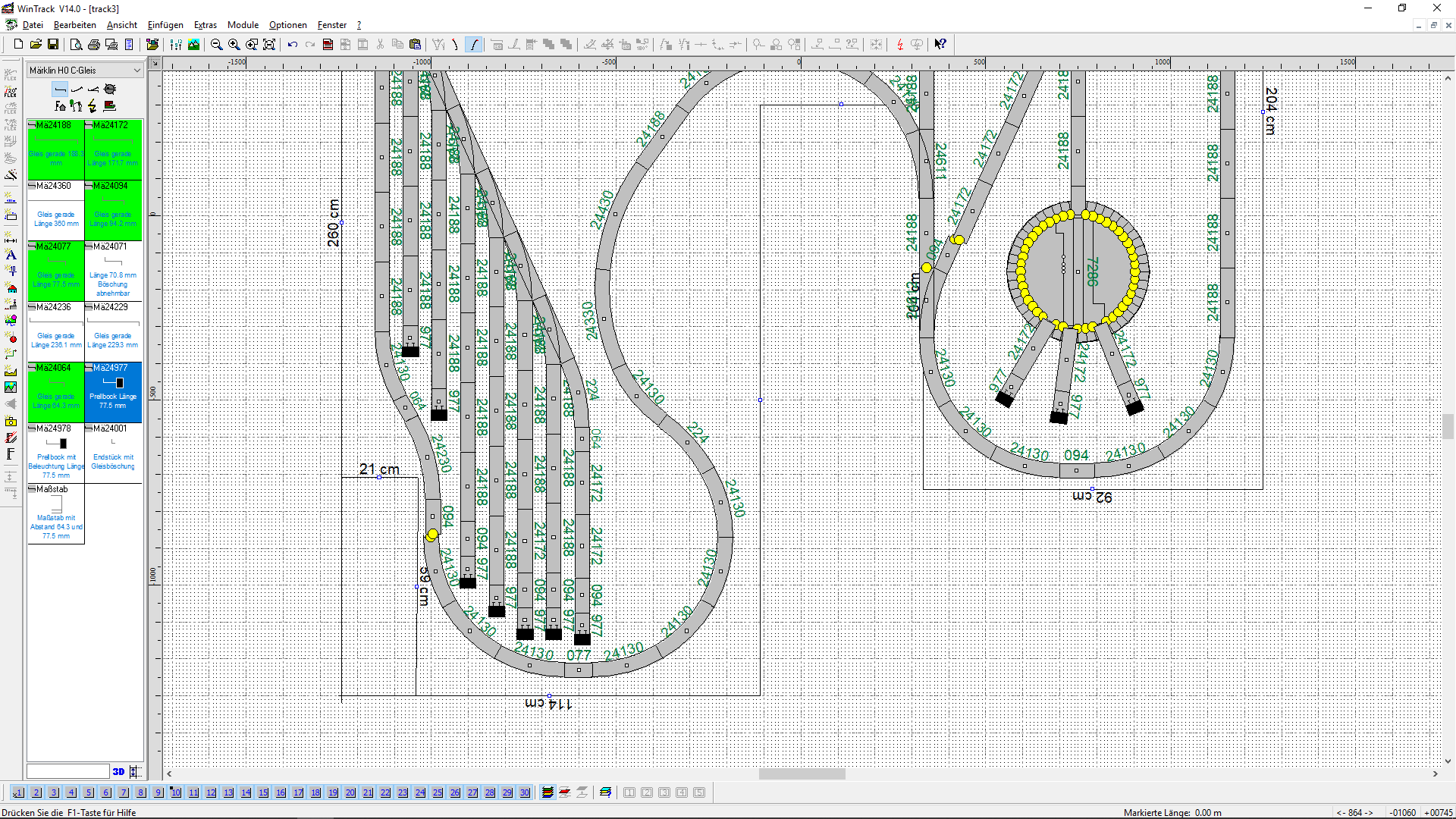Toggle layer 28
Screen dimensions: 1456x819
[x=490, y=792]
